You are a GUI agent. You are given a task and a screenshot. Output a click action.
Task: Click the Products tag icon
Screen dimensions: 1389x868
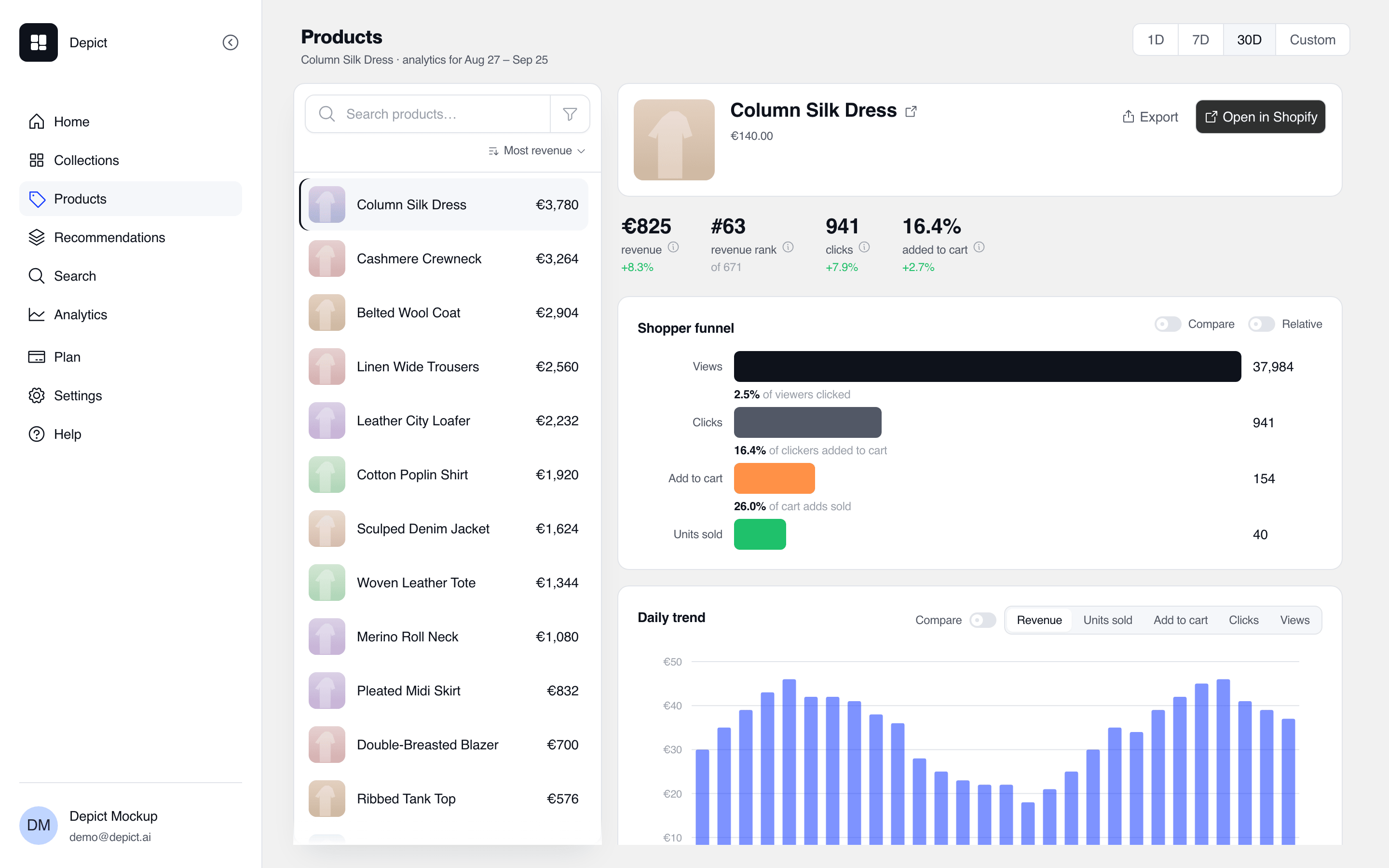pos(37,199)
